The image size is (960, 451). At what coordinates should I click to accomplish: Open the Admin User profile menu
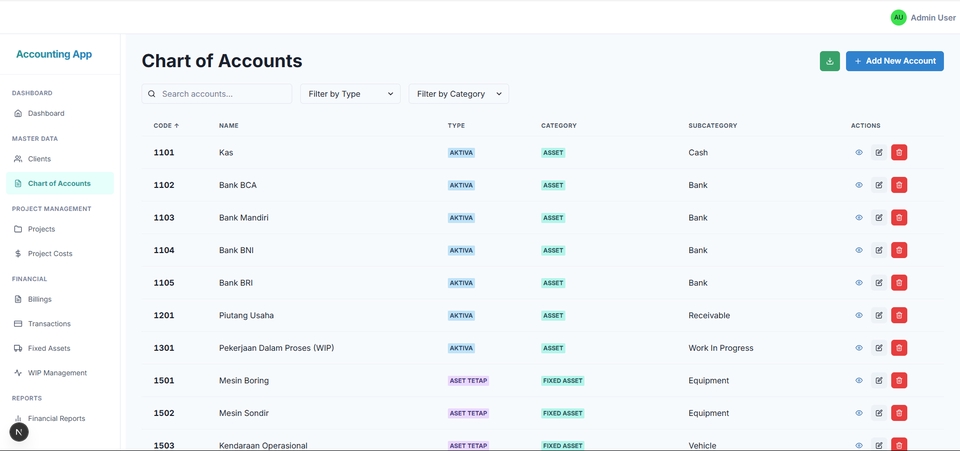(923, 18)
